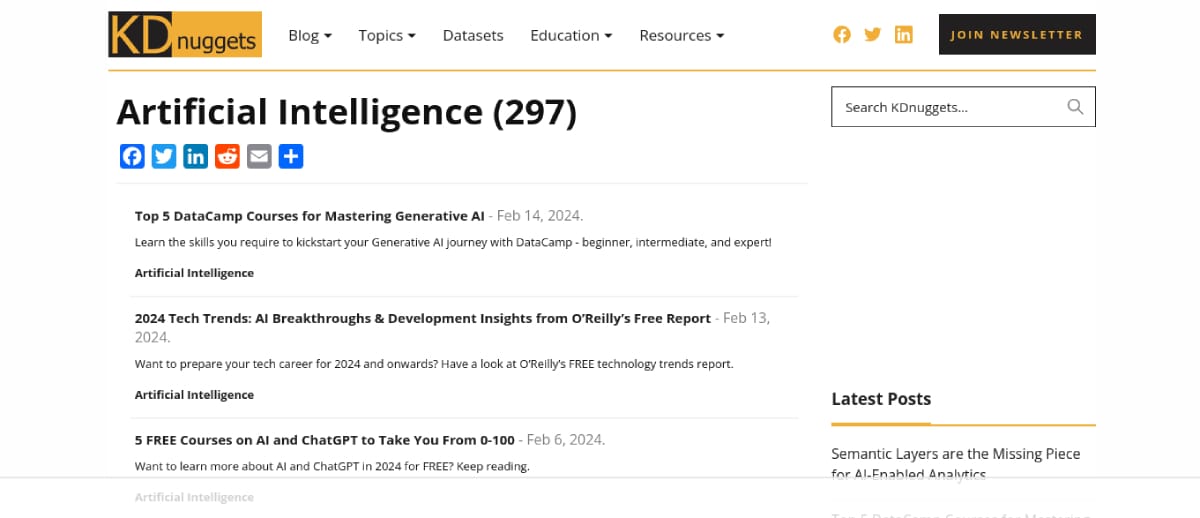Click Artificial Intelligence tag under the DataCamp article
Viewport: 1200px width, 518px height.
pyautogui.click(x=194, y=273)
